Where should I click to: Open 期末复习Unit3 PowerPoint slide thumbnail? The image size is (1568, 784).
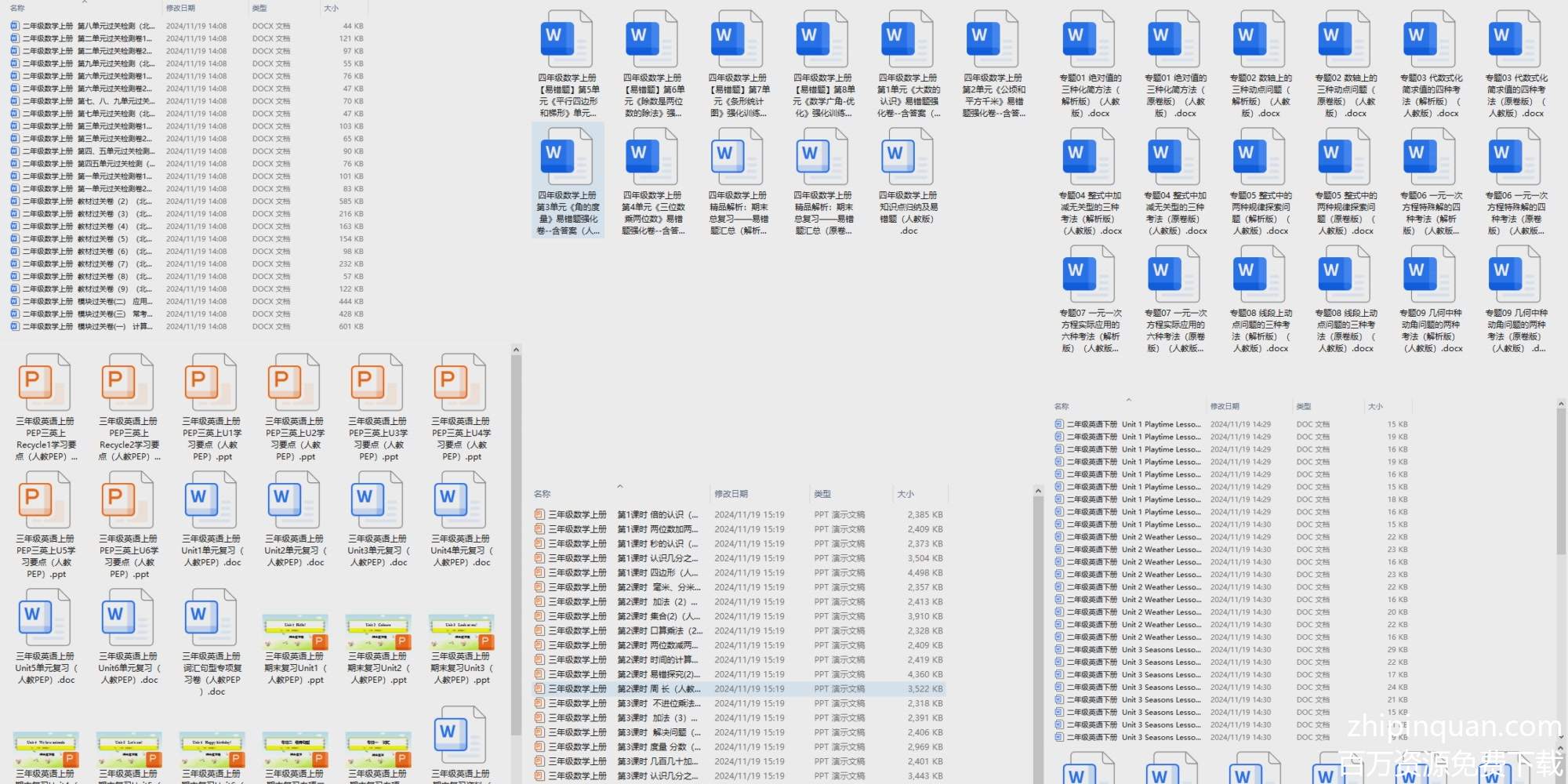[461, 632]
